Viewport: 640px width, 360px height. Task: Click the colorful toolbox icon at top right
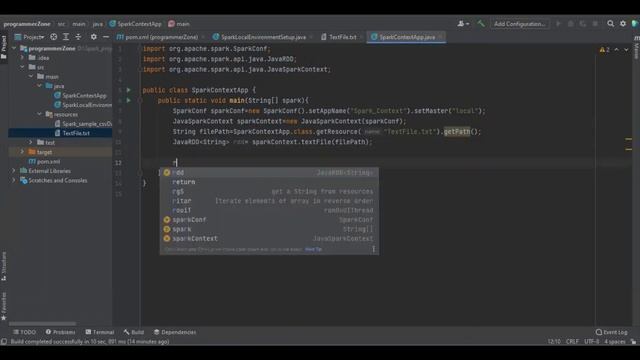(x=635, y=24)
